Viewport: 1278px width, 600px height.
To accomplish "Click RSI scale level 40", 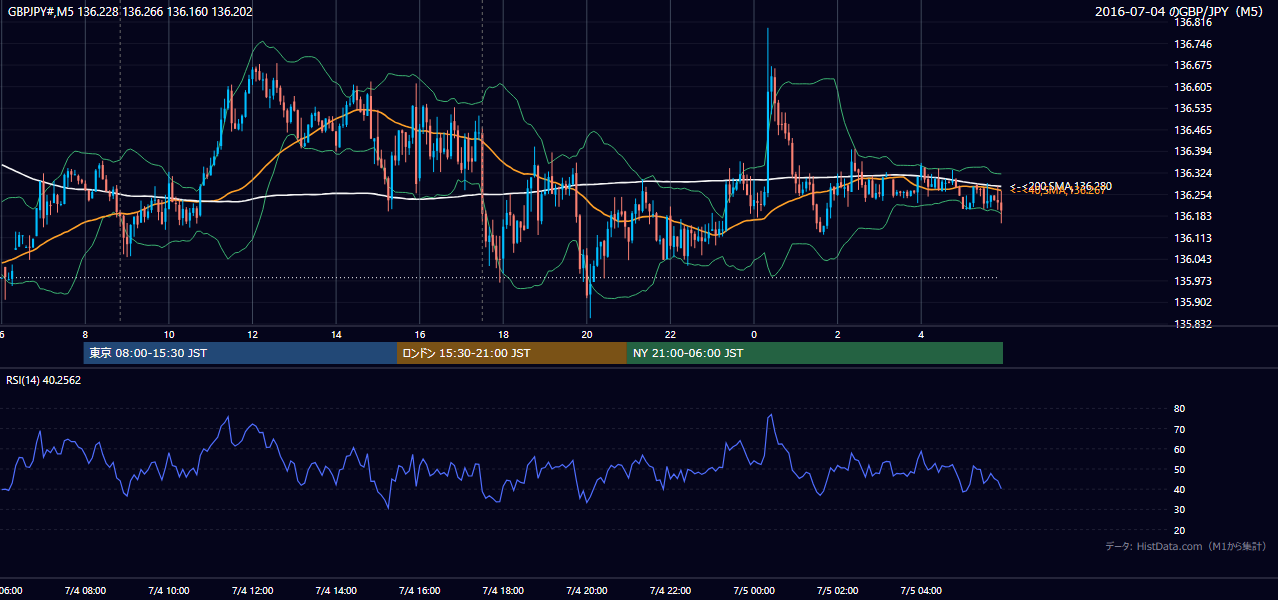I will (1180, 489).
